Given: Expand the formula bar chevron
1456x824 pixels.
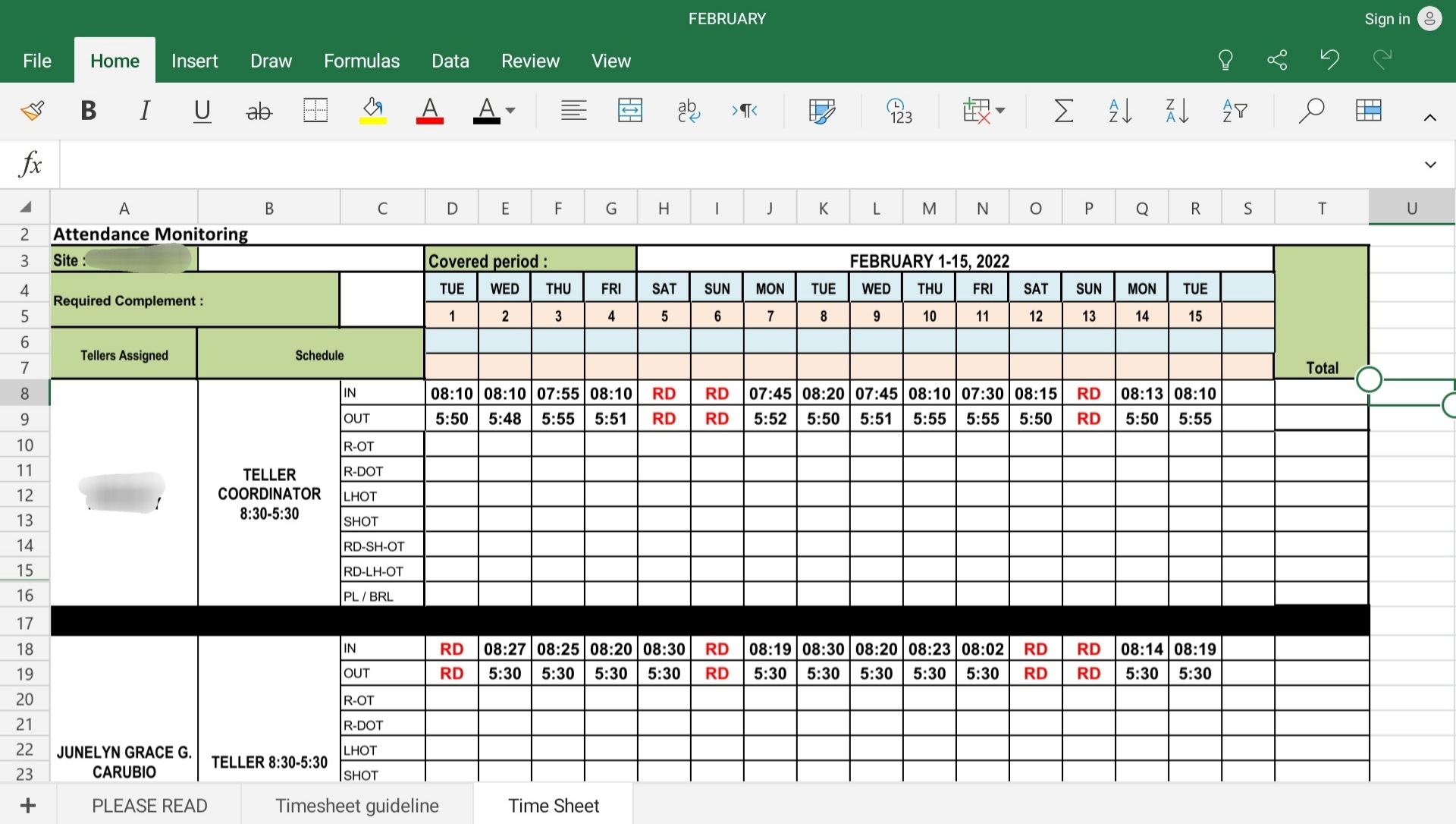Looking at the screenshot, I should pos(1430,165).
